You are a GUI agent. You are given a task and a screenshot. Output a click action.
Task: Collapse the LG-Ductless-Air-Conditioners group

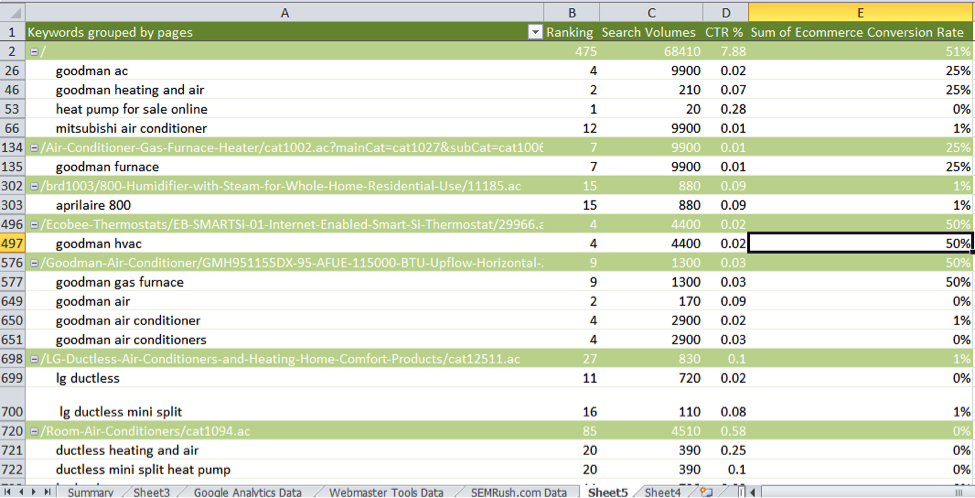pyautogui.click(x=34, y=359)
